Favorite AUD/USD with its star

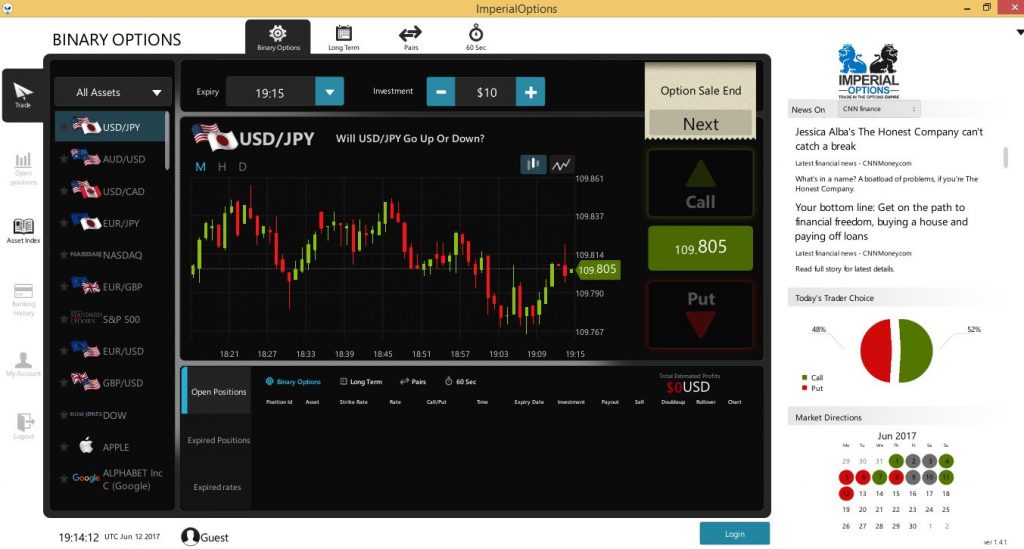[64, 159]
